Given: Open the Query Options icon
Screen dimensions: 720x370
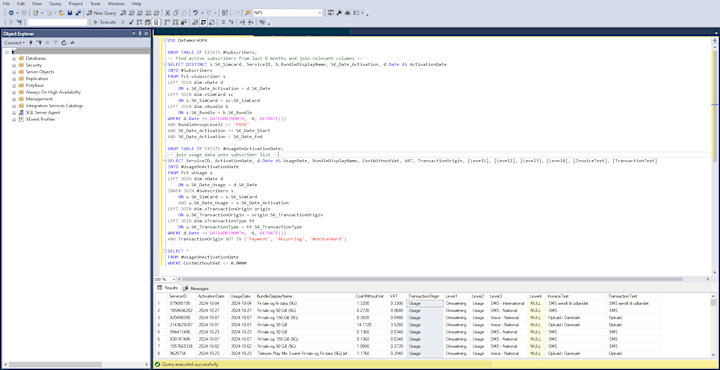Looking at the screenshot, I should [147, 22].
